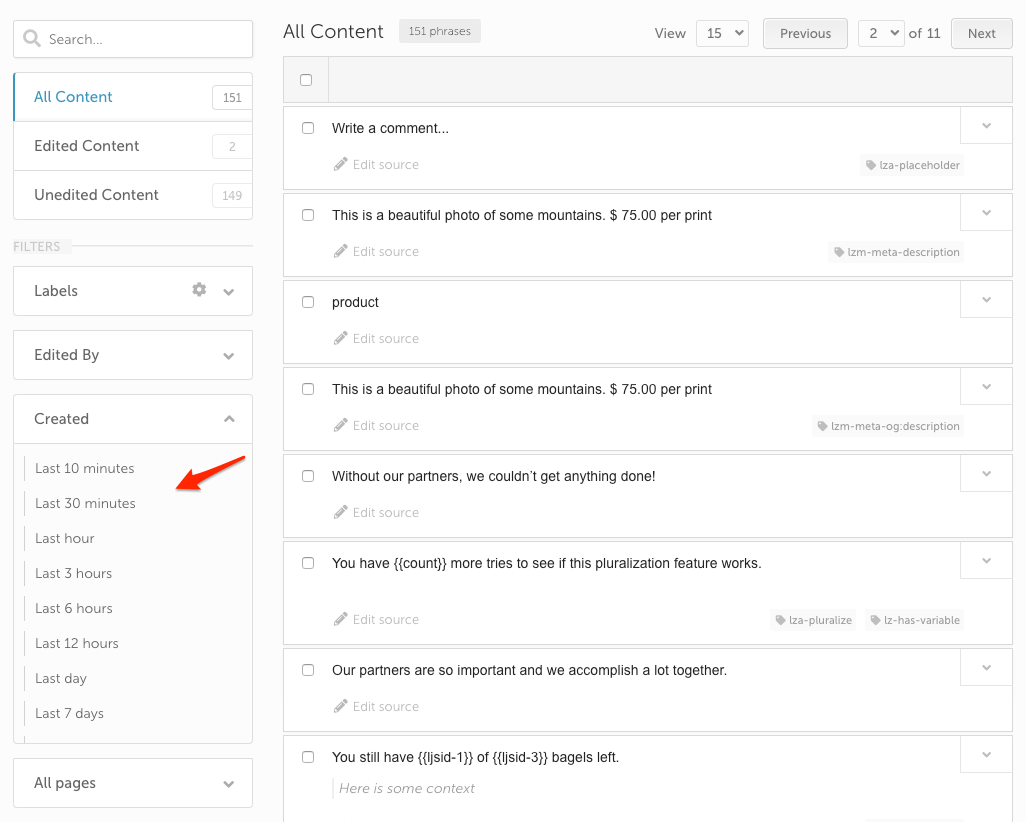Click the lzm-meta-description label tag
The height and width of the screenshot is (822, 1026).
(x=896, y=252)
